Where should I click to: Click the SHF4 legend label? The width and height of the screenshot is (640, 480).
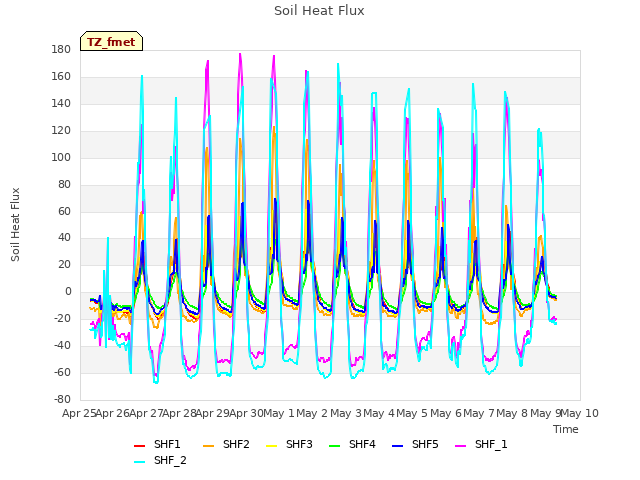[362, 444]
